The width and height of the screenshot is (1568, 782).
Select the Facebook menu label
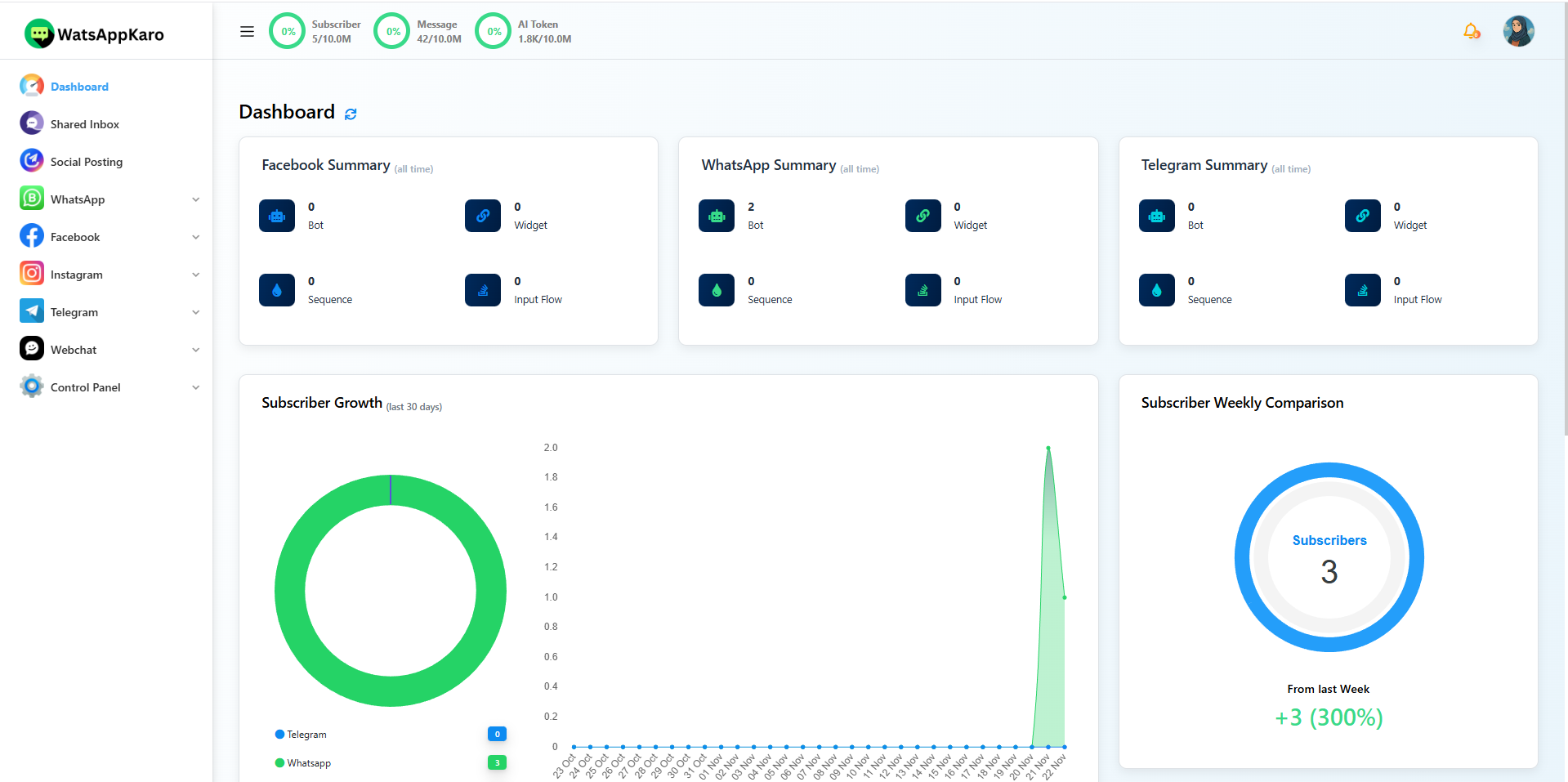75,237
